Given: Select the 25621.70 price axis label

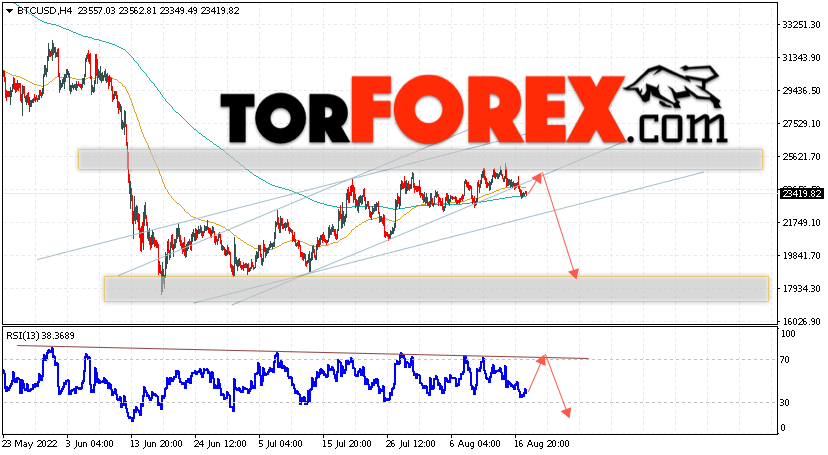Looking at the screenshot, I should coord(802,157).
